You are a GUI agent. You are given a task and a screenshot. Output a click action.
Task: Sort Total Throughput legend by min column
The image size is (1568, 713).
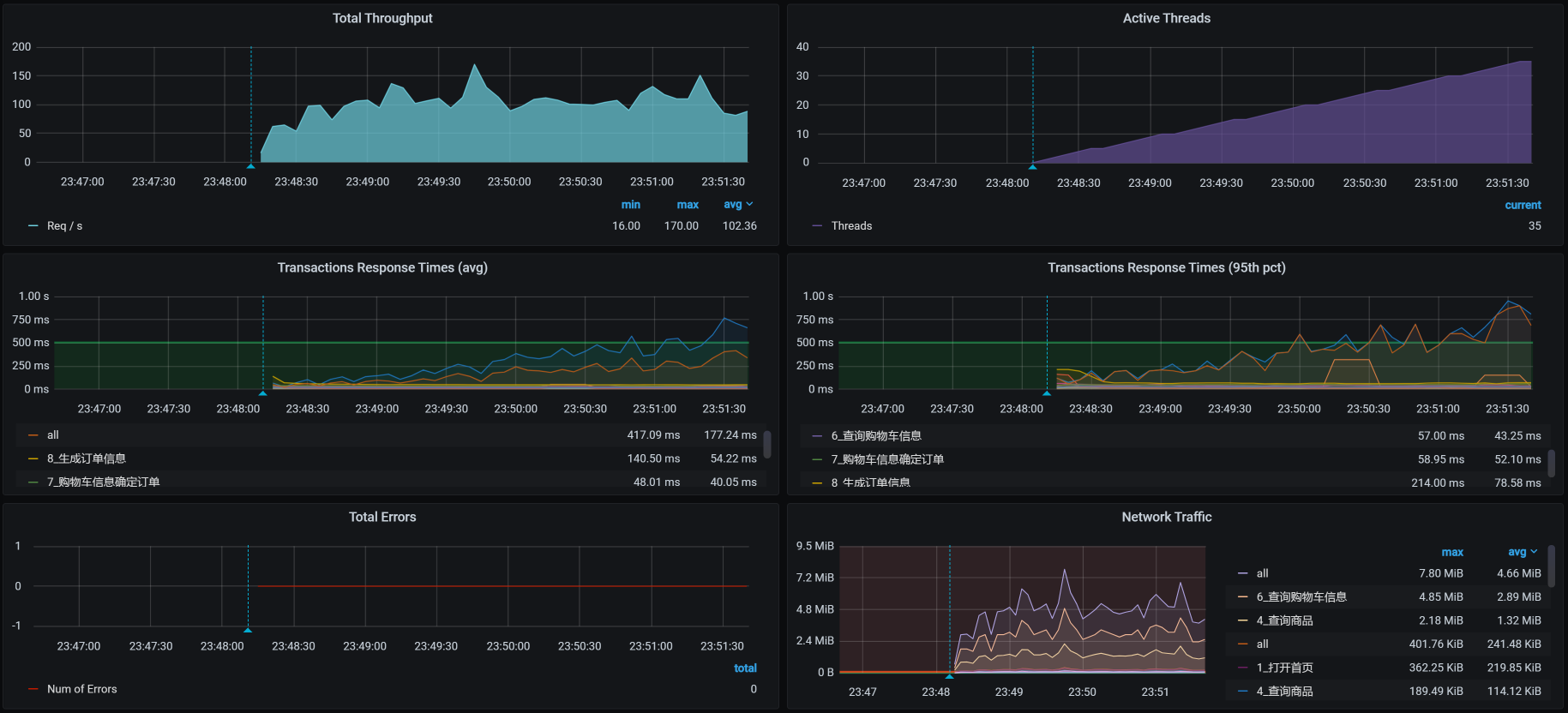[630, 205]
